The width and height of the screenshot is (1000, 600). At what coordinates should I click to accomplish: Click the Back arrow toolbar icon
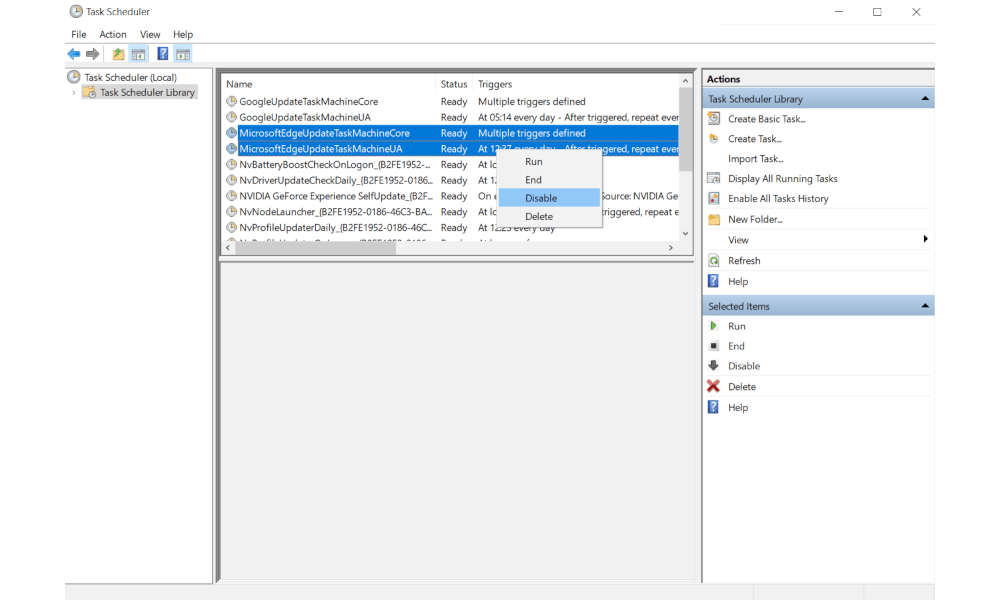(74, 54)
